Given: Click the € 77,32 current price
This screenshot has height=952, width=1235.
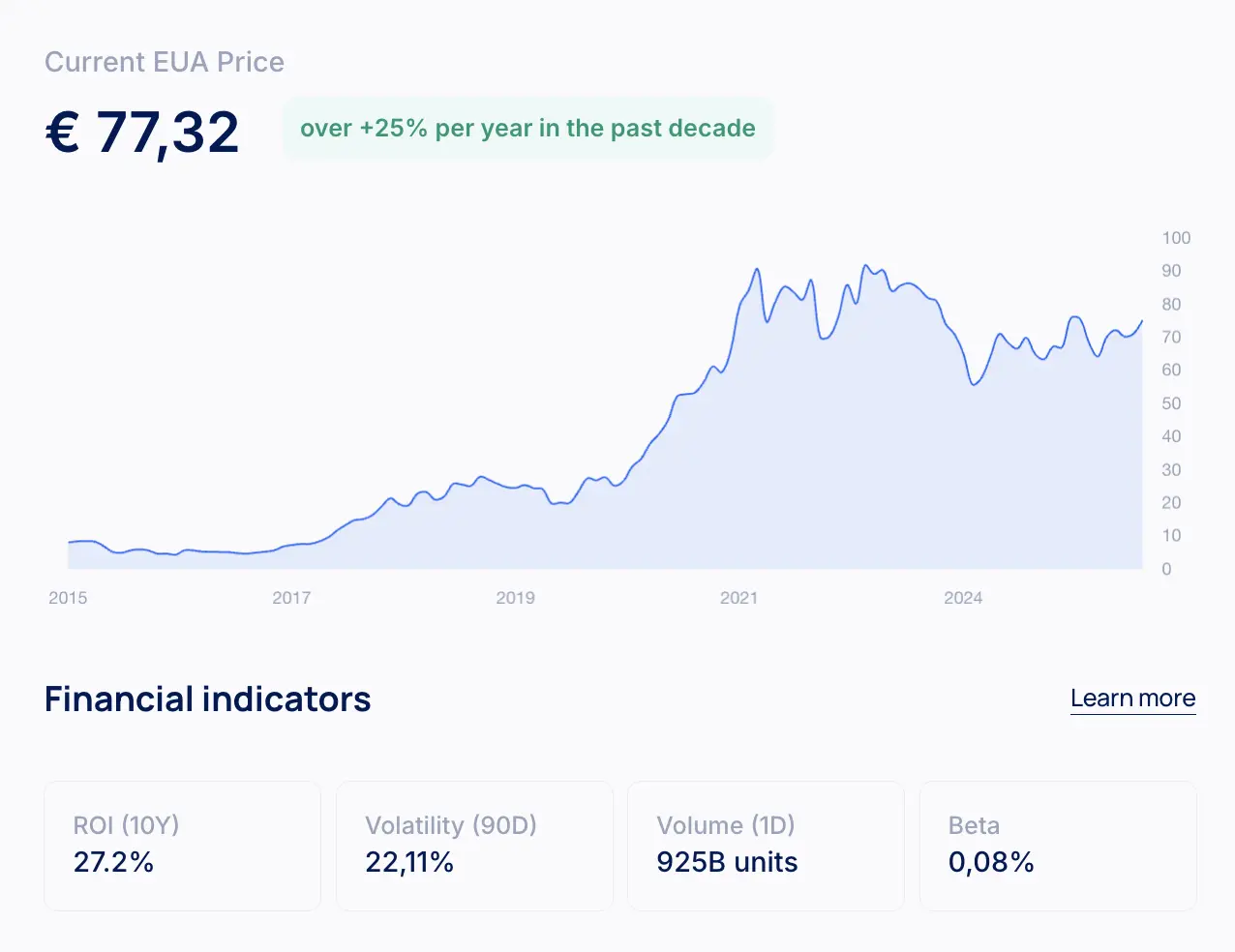Looking at the screenshot, I should pyautogui.click(x=142, y=133).
